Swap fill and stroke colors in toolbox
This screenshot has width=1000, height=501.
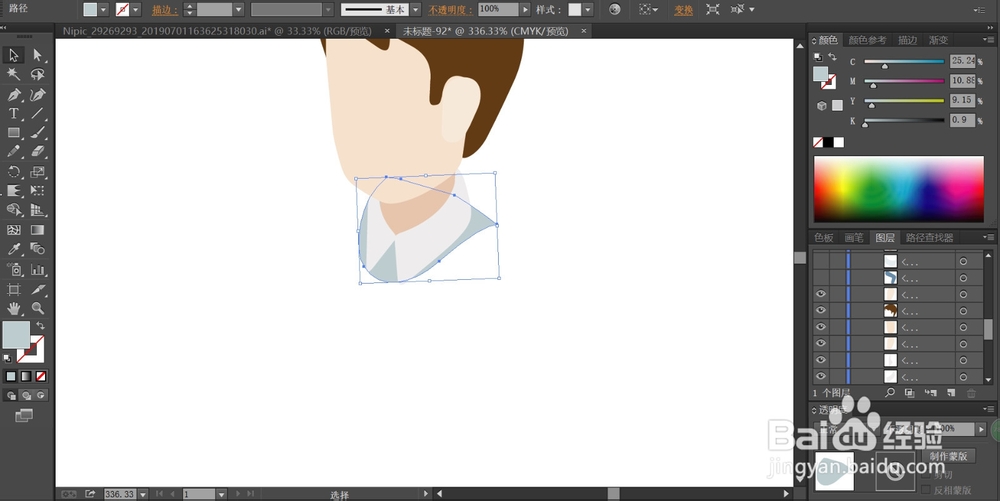41,325
